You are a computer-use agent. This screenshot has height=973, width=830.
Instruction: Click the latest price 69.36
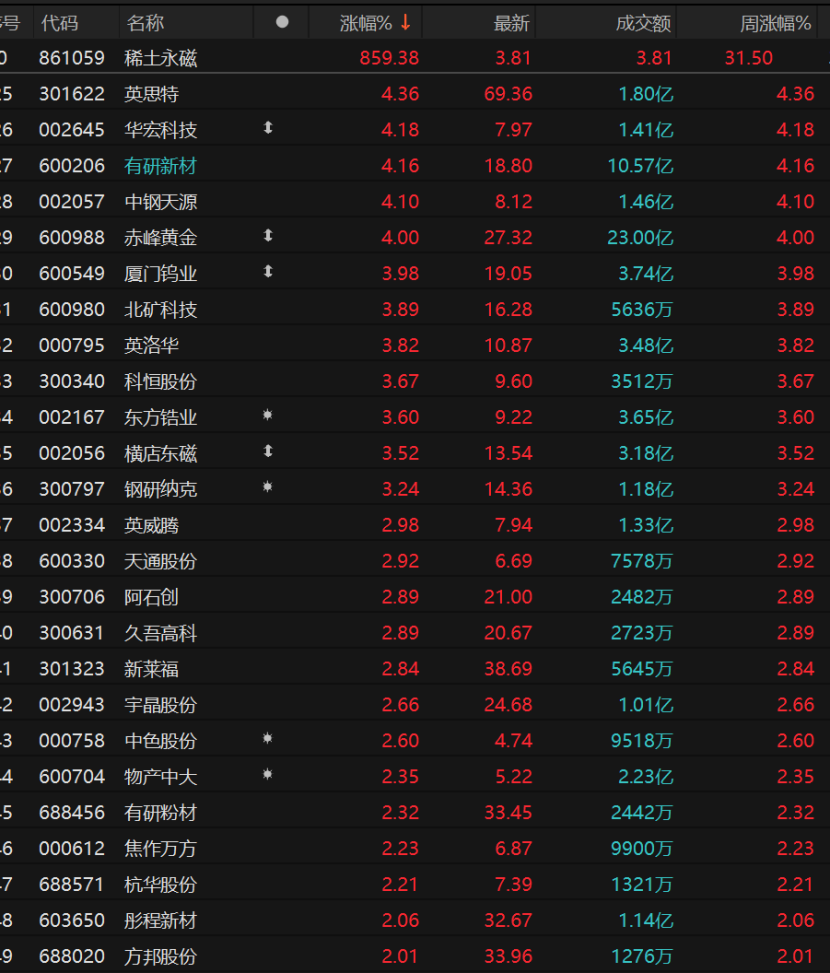coord(508,94)
